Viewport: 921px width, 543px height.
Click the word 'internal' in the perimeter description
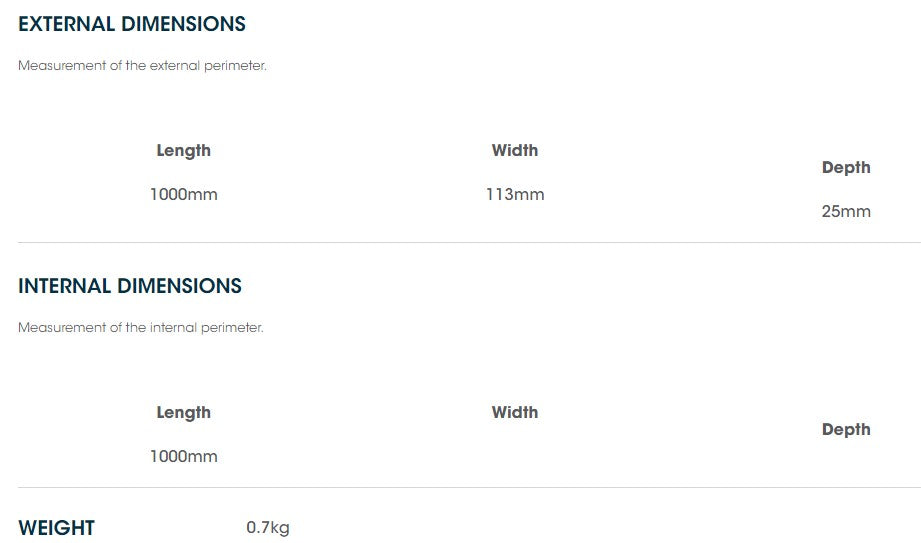tap(174, 328)
